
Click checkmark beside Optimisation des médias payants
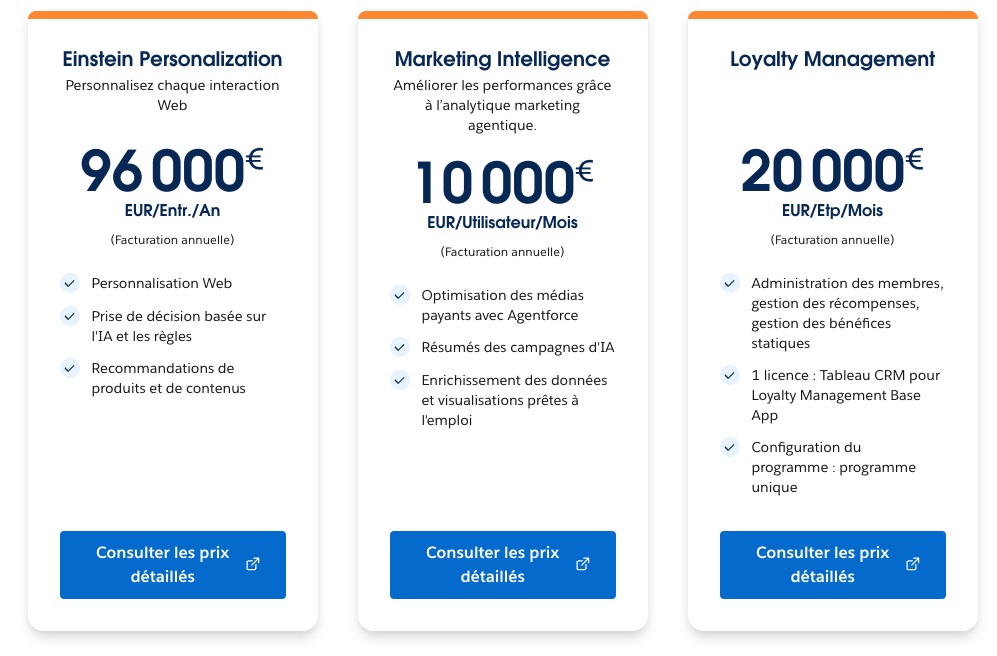tap(400, 295)
